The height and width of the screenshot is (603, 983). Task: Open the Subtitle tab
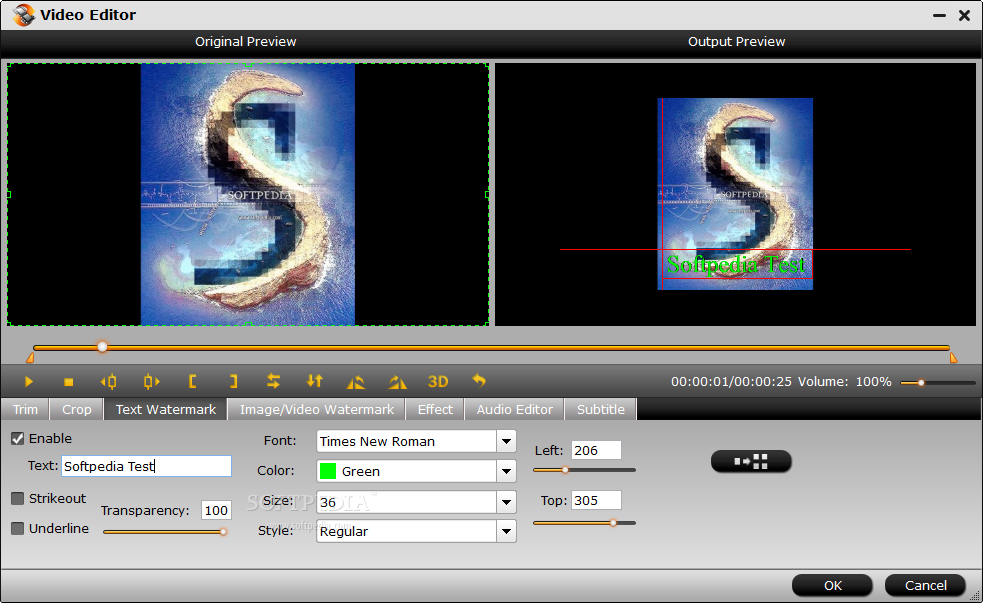(x=601, y=409)
